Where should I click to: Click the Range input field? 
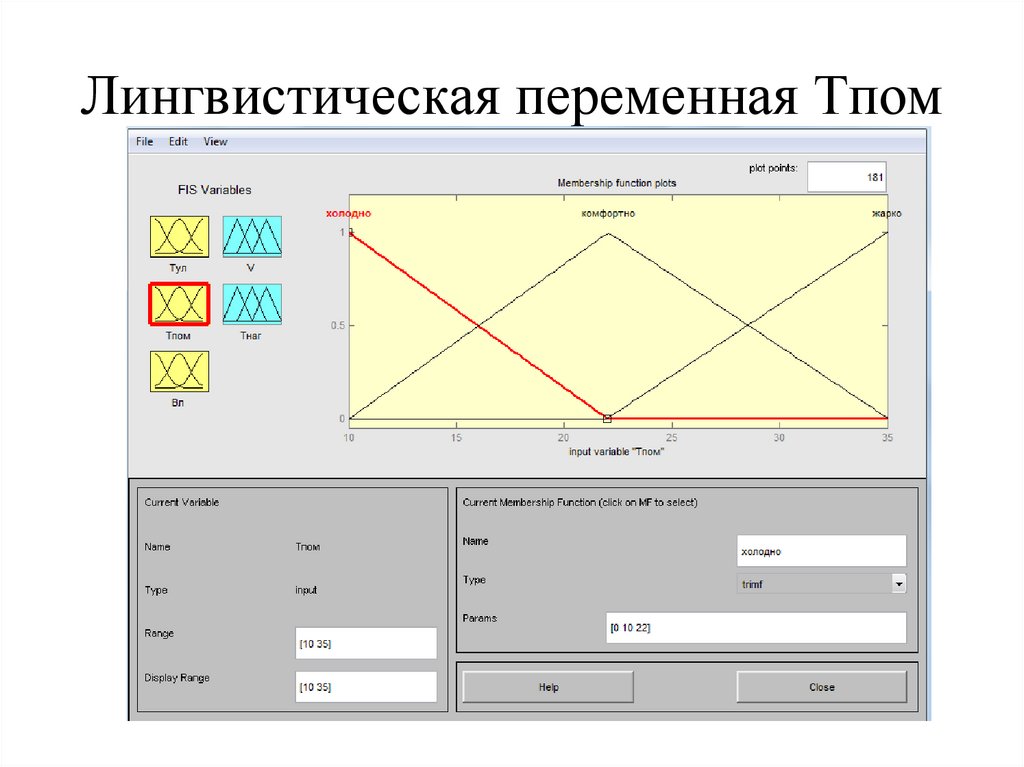(x=366, y=643)
